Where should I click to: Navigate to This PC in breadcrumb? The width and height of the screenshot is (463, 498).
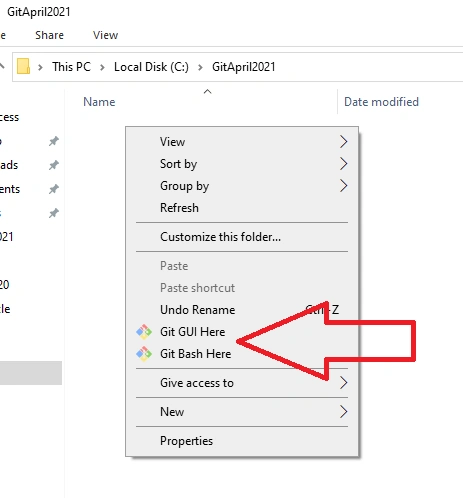point(71,67)
